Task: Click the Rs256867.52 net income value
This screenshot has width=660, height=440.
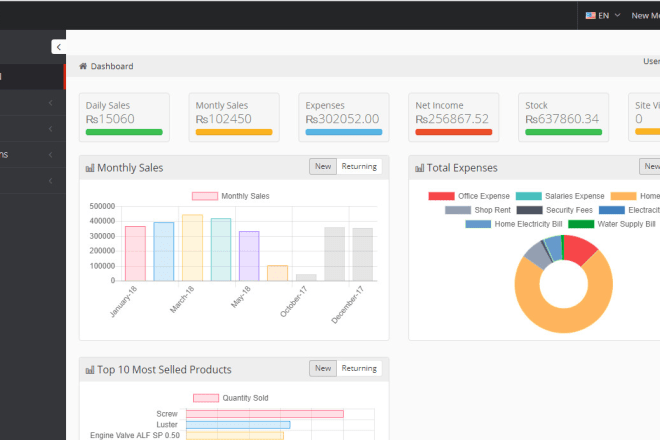Action: tap(452, 119)
